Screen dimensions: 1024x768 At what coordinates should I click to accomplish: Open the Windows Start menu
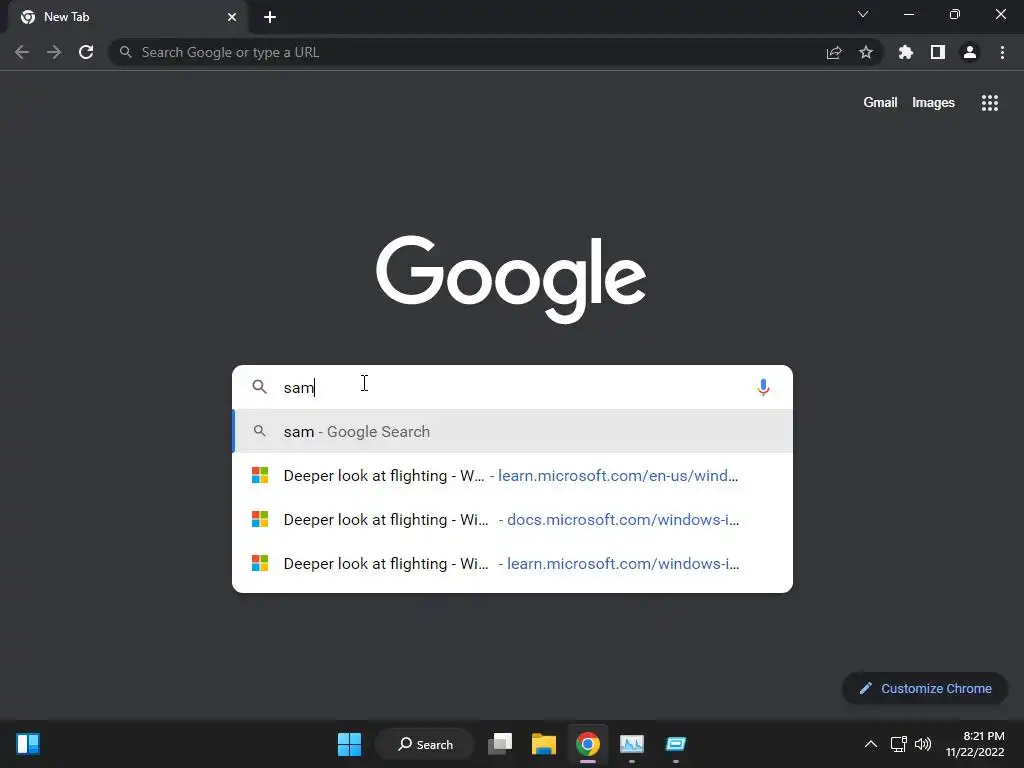tap(349, 744)
